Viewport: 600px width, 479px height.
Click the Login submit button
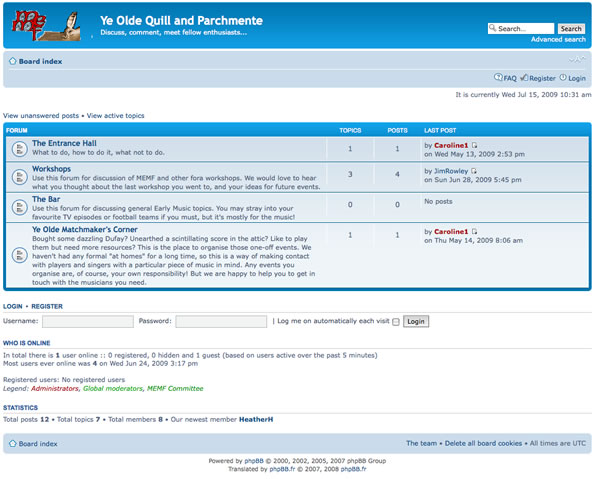click(416, 321)
